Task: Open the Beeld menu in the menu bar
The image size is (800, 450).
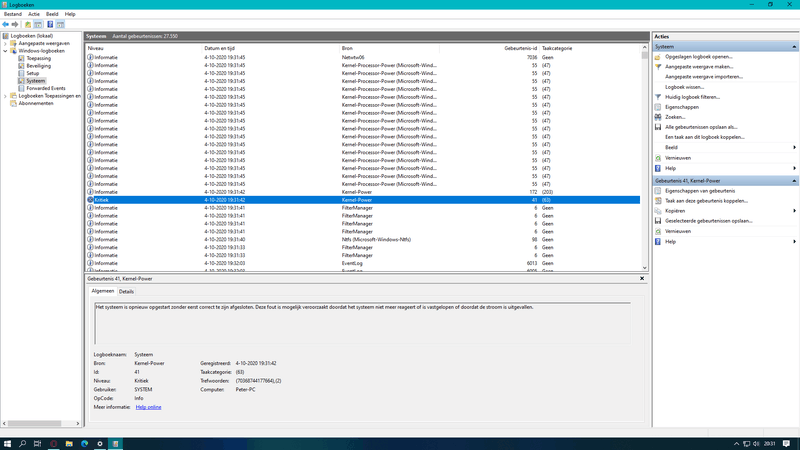Action: (x=52, y=14)
